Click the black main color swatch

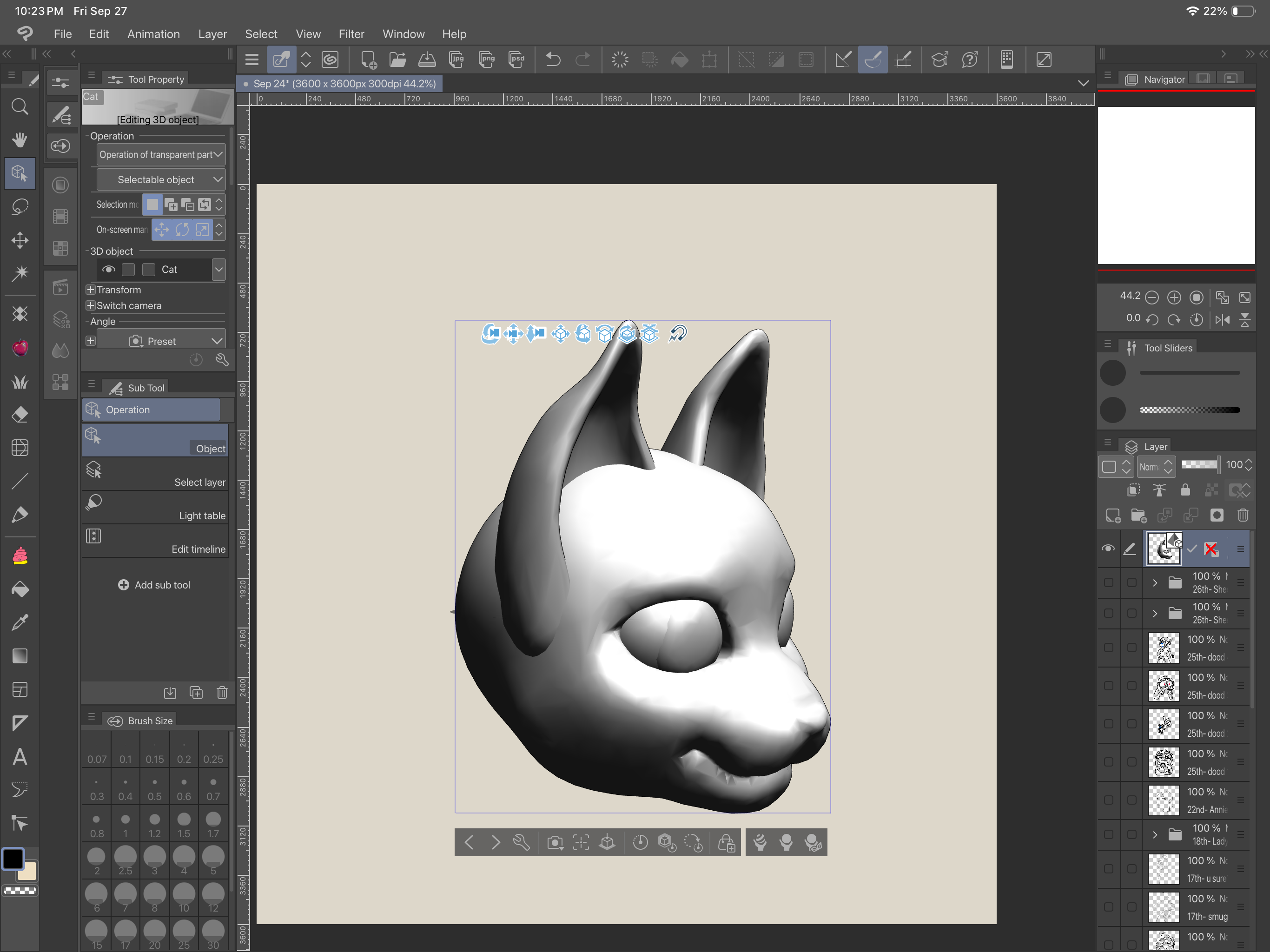13,859
